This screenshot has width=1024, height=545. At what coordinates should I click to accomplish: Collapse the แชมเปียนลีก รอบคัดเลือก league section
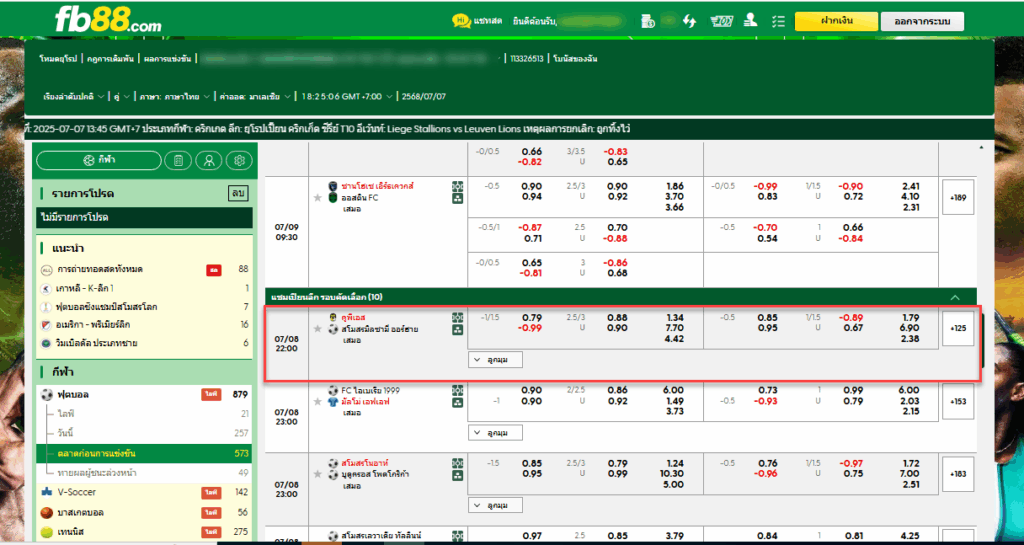point(955,297)
